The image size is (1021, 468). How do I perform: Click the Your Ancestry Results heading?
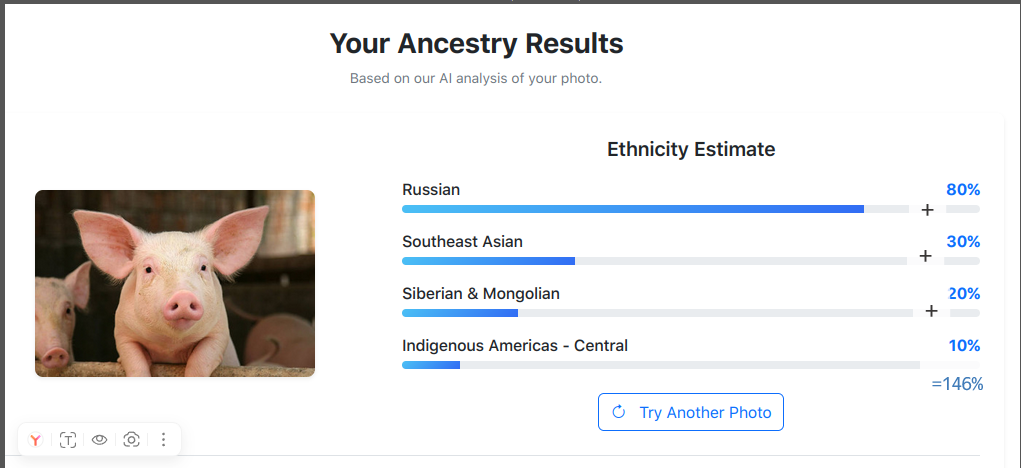click(x=476, y=44)
